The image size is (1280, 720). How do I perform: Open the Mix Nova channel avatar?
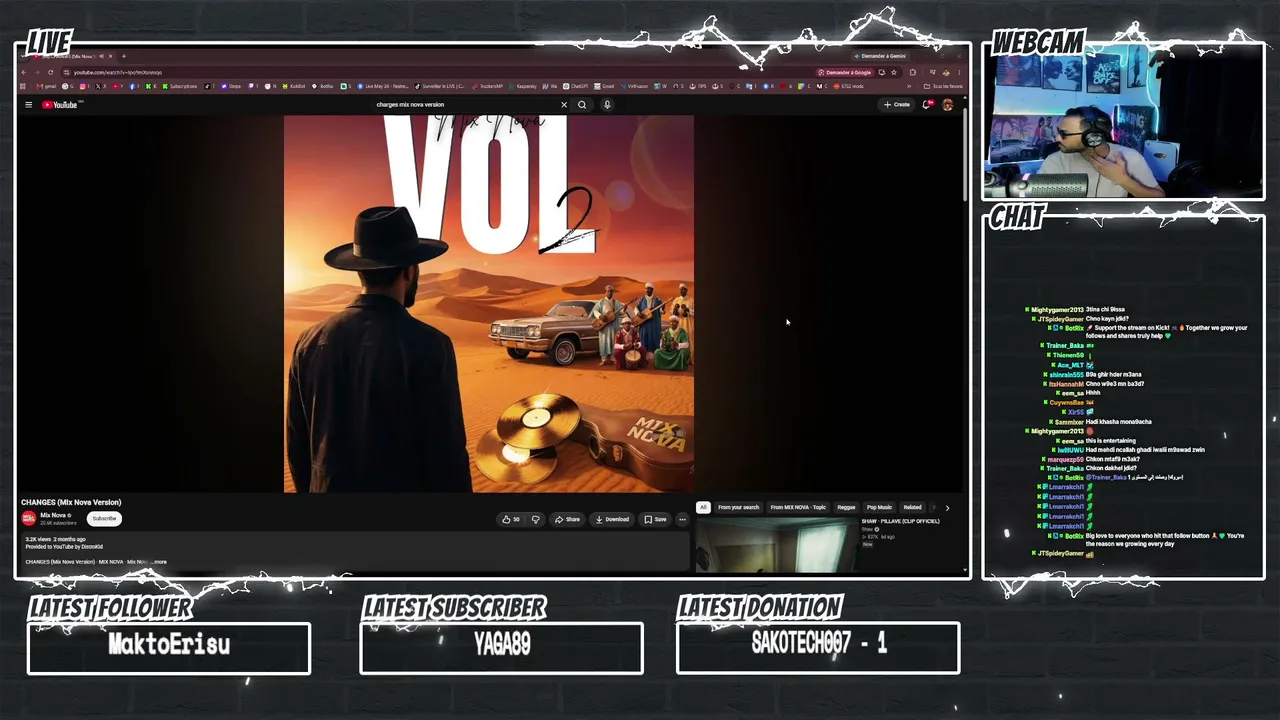(x=29, y=518)
